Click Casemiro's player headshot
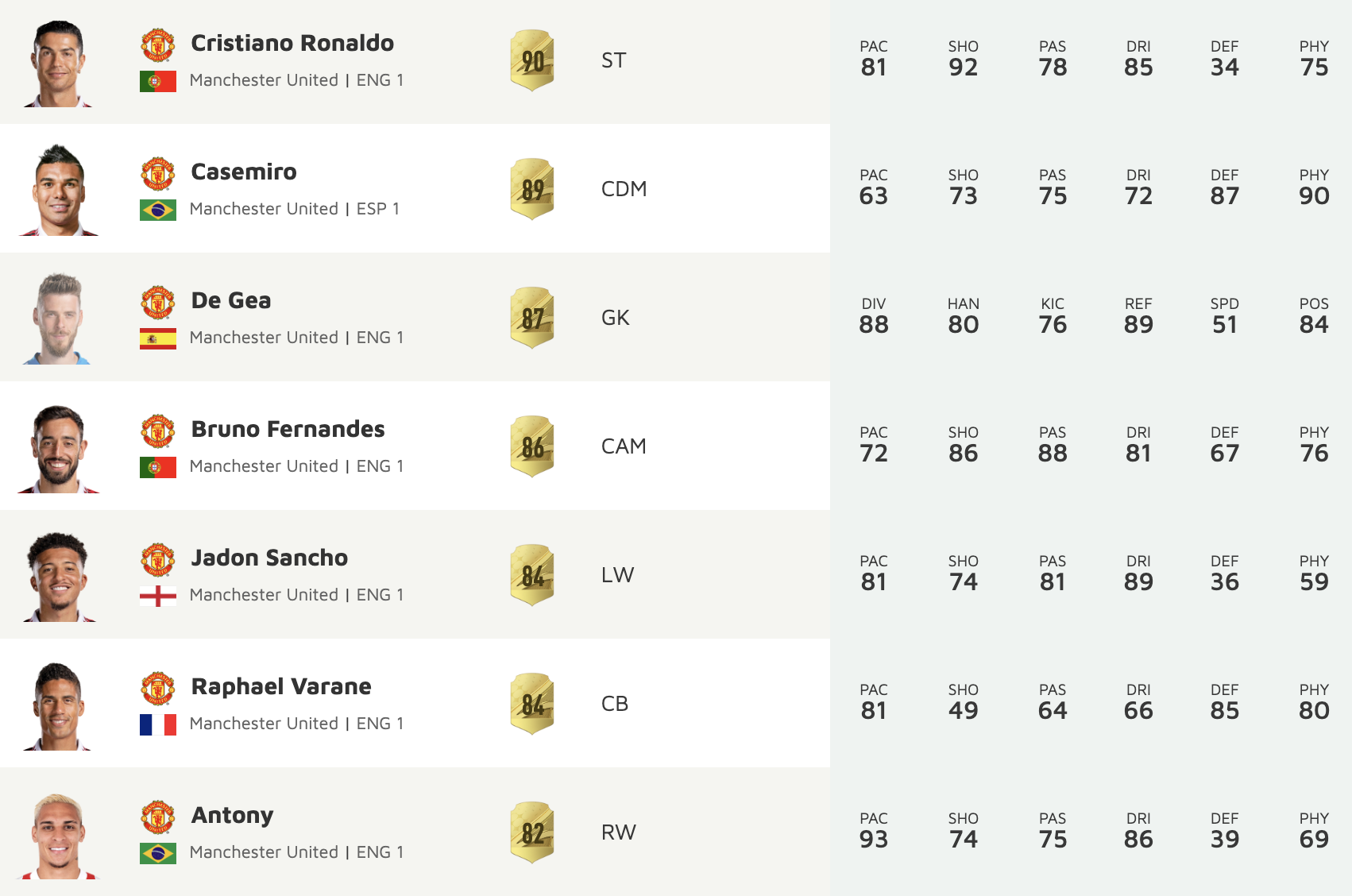This screenshot has height=896, width=1352. 59,191
